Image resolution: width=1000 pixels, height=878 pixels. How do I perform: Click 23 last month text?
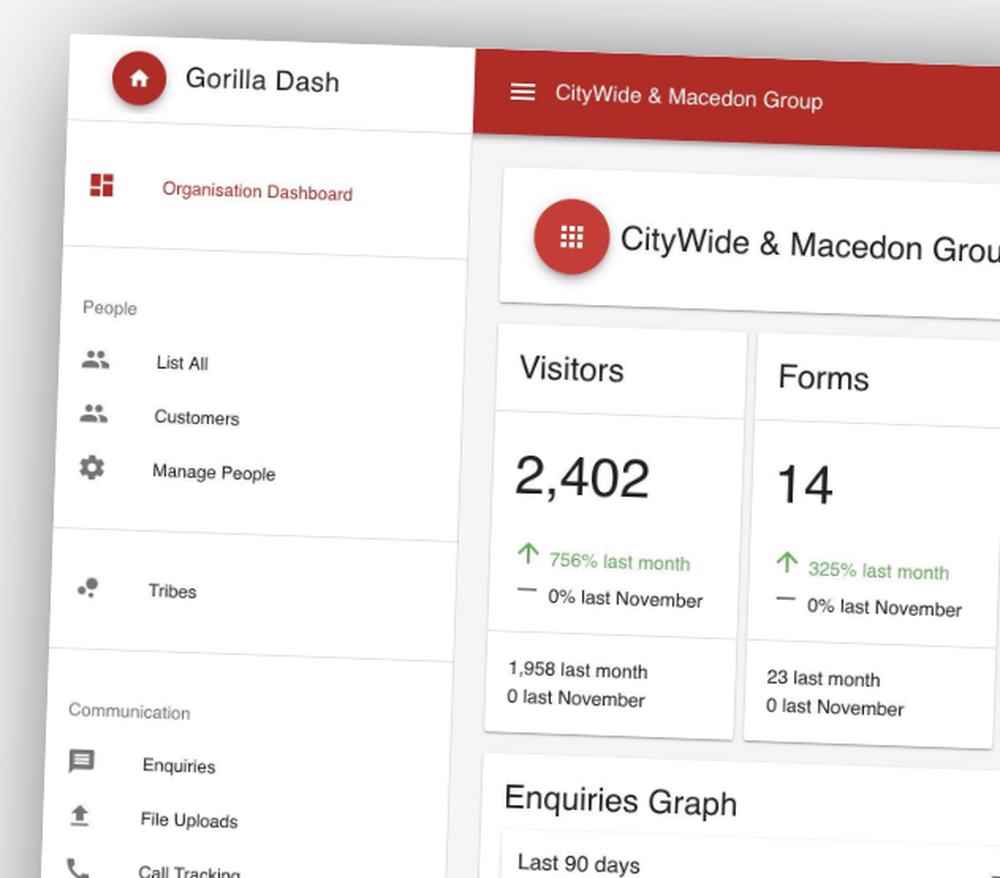pyautogui.click(x=823, y=678)
